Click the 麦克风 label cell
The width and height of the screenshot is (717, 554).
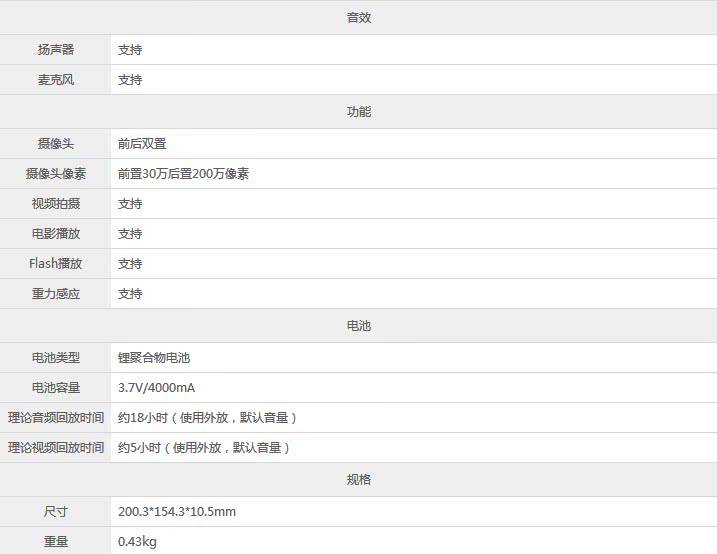[55, 80]
